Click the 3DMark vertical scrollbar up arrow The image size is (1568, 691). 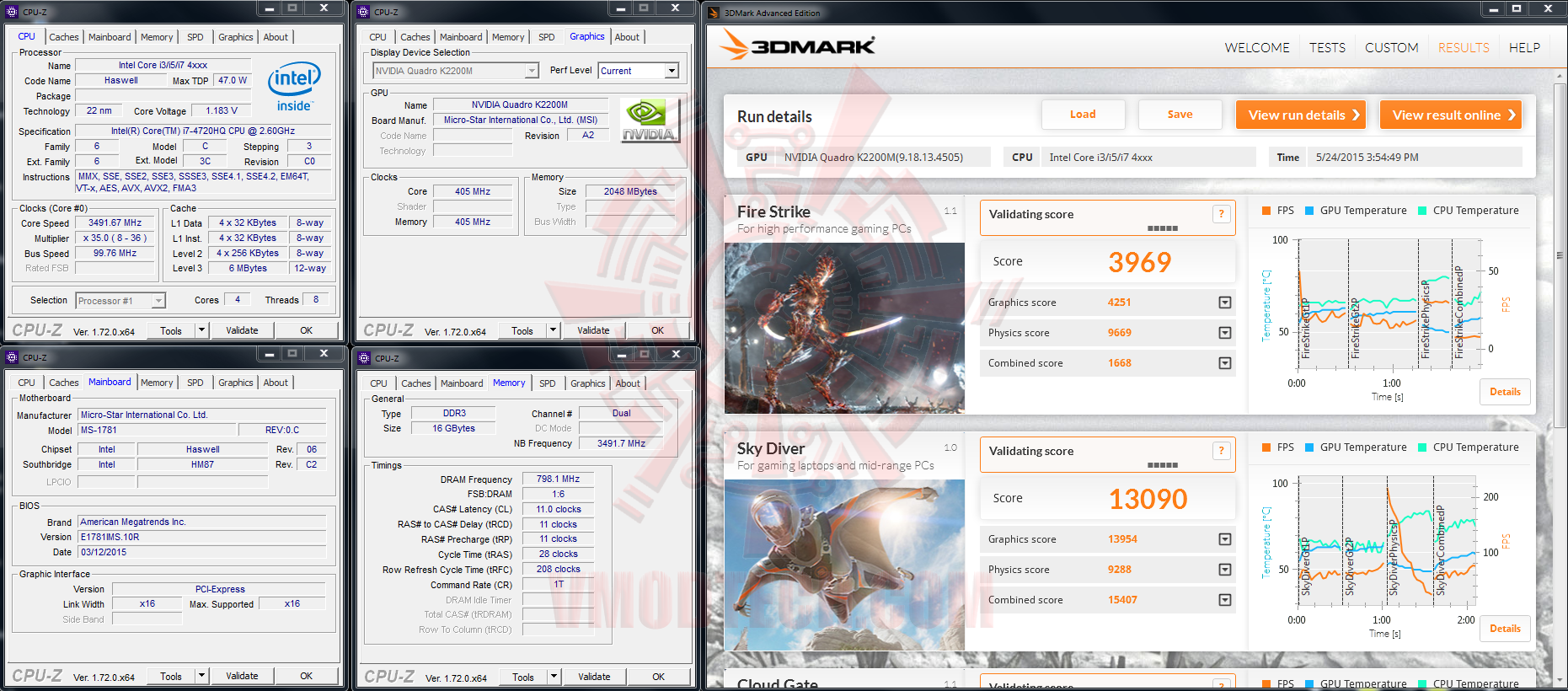pyautogui.click(x=1558, y=77)
